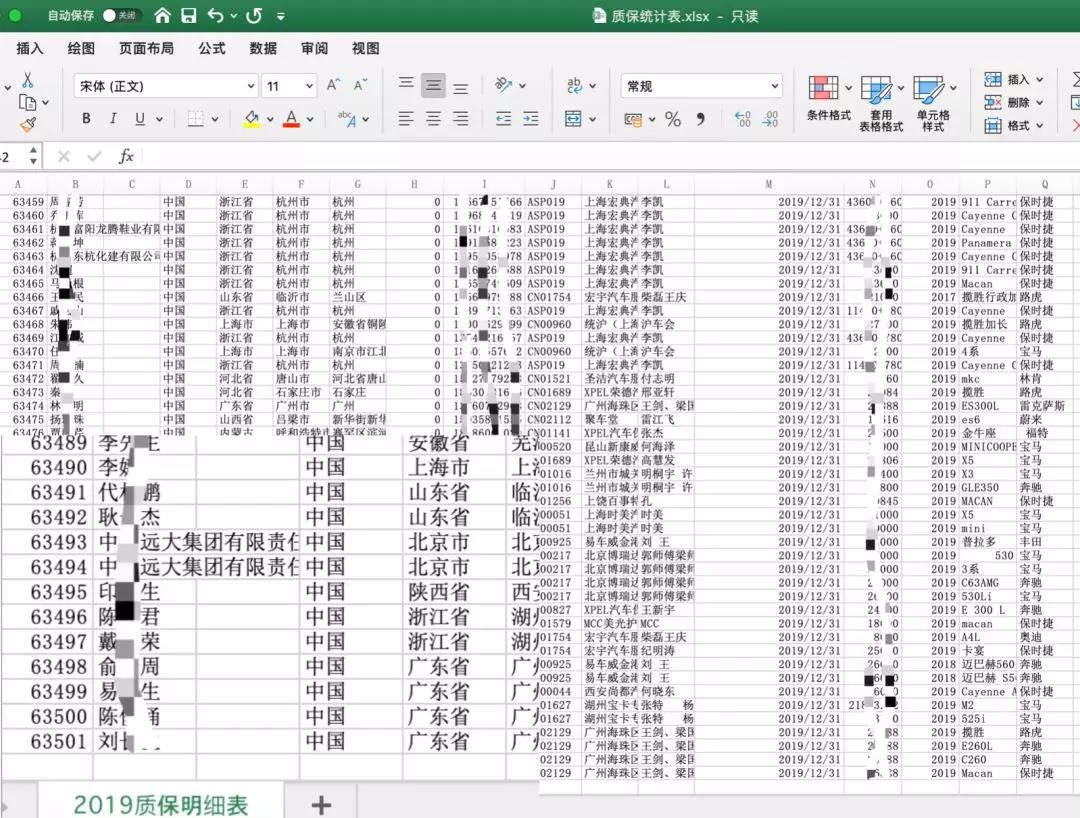Viewport: 1080px width, 818px height.
Task: Click the 删除 cells button
Action: (x=1013, y=103)
